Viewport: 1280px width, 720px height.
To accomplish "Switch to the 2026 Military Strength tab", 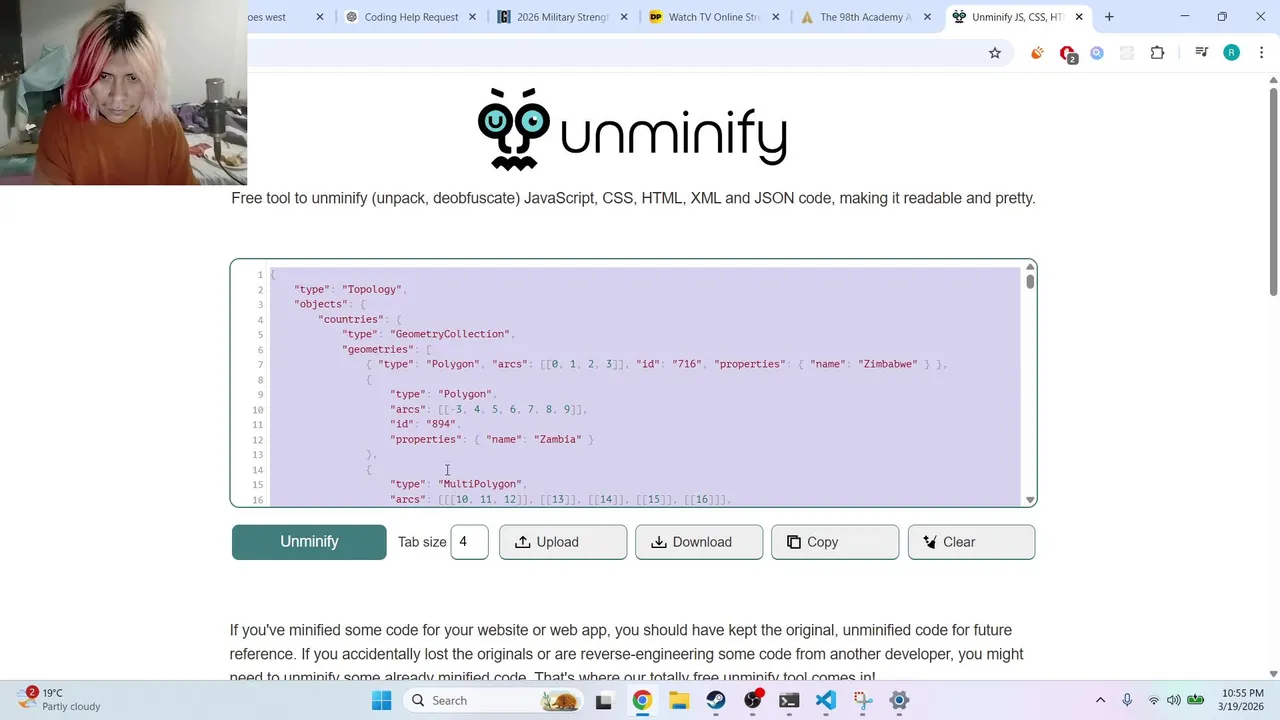I will pyautogui.click(x=563, y=17).
